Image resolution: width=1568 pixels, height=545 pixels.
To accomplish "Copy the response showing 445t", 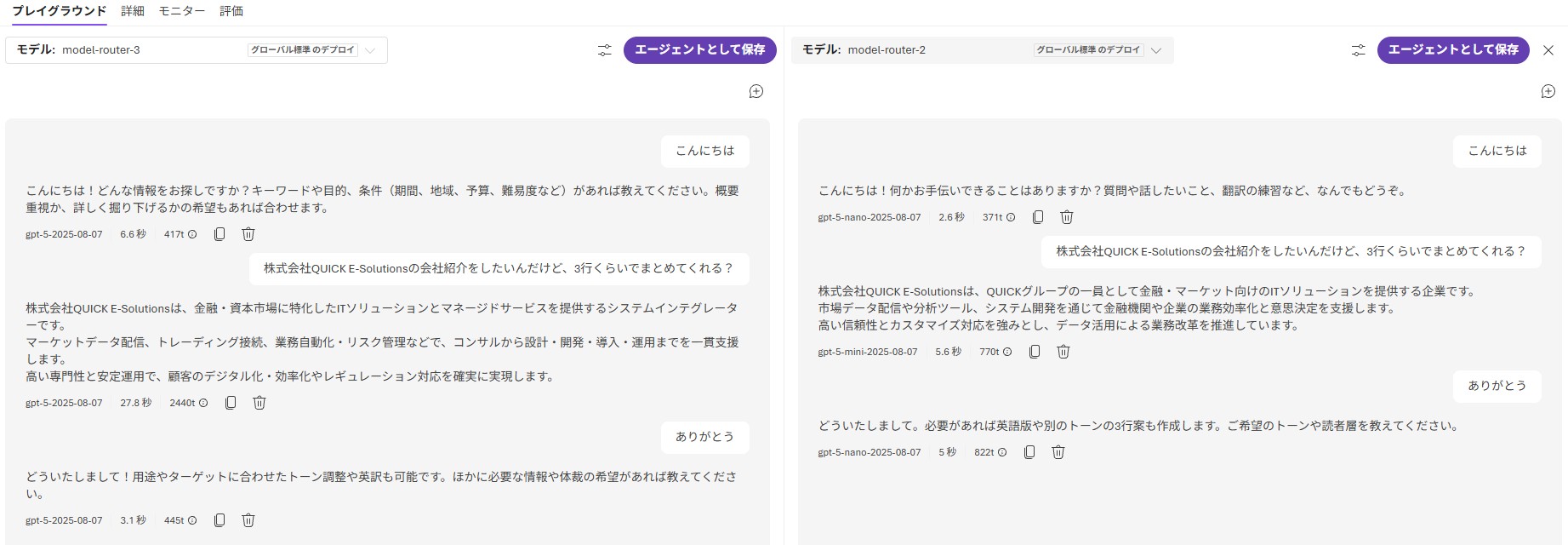I will [x=220, y=520].
